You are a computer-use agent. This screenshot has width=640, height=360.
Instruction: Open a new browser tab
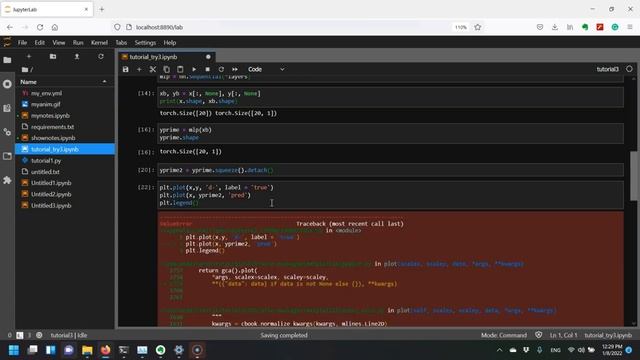[102, 9]
